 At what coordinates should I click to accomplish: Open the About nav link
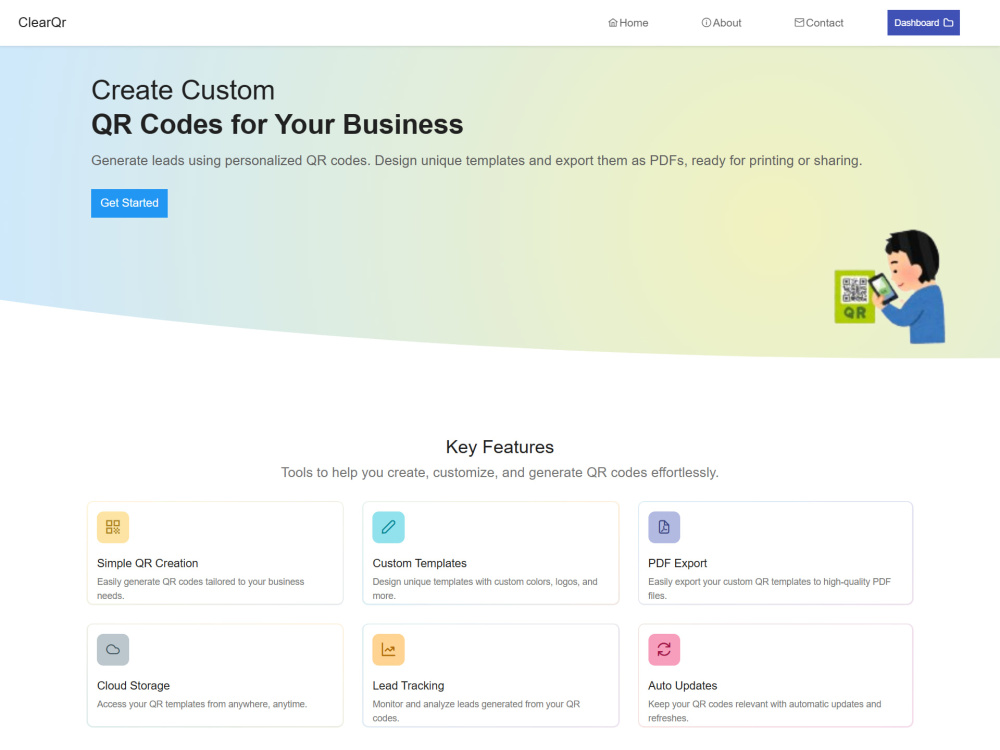coord(721,23)
